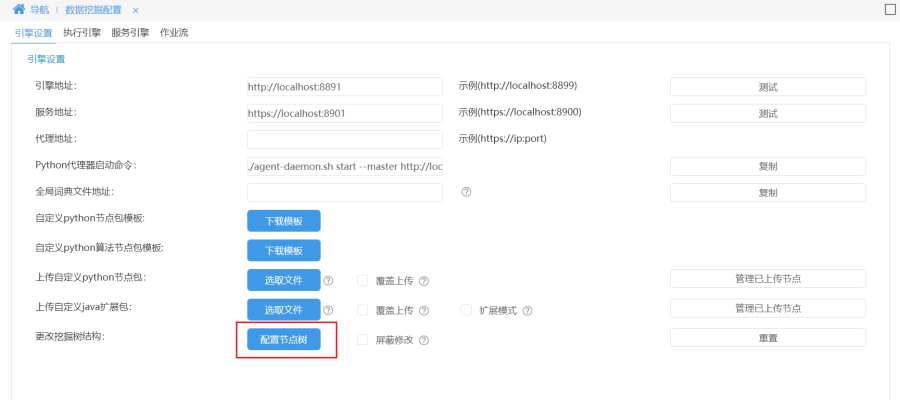Viewport: 900px width, 400px height.
Task: Open help icon next to java扩展包 选取文件
Action: click(328, 310)
